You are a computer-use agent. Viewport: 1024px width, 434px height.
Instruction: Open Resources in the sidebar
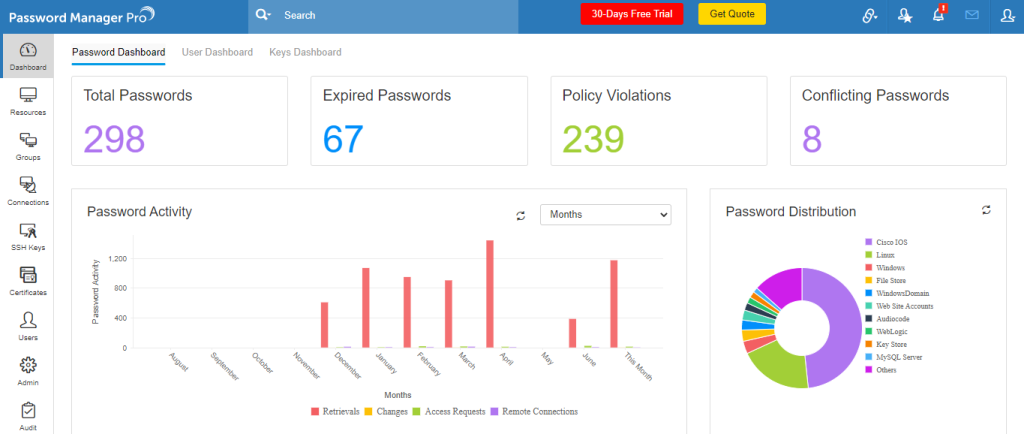27,101
